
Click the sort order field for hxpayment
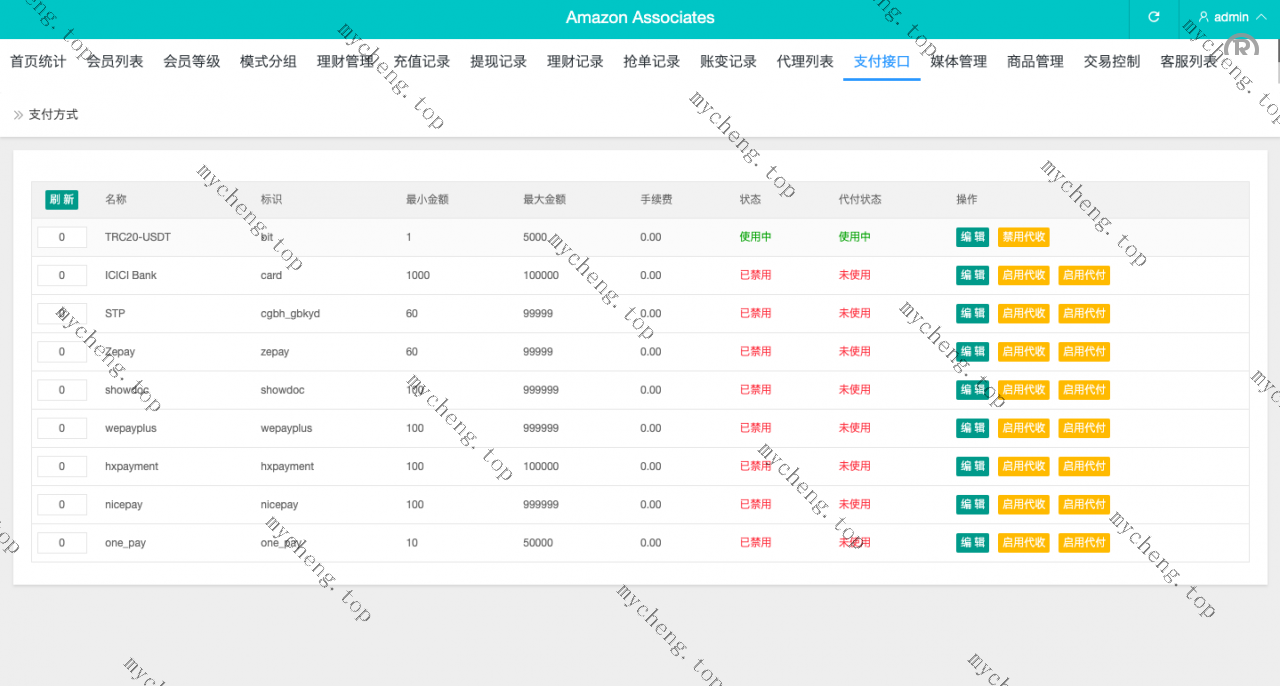(x=62, y=466)
